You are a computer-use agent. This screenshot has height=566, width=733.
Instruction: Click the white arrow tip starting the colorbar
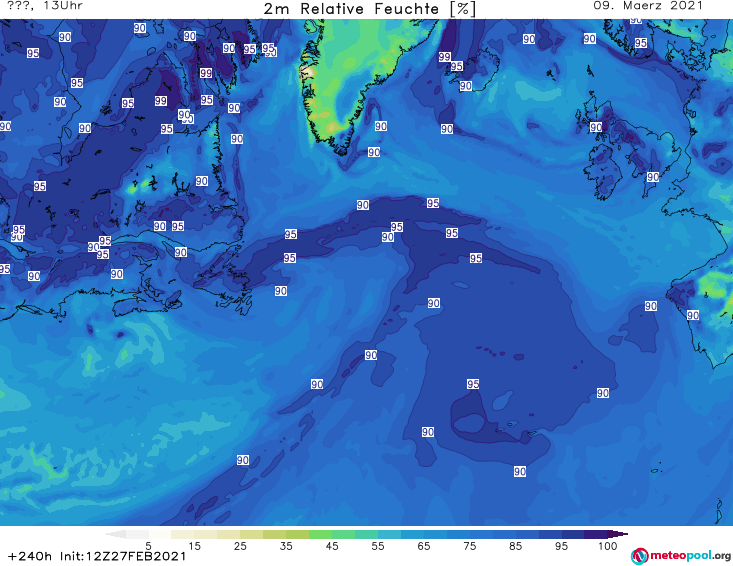tap(115, 534)
